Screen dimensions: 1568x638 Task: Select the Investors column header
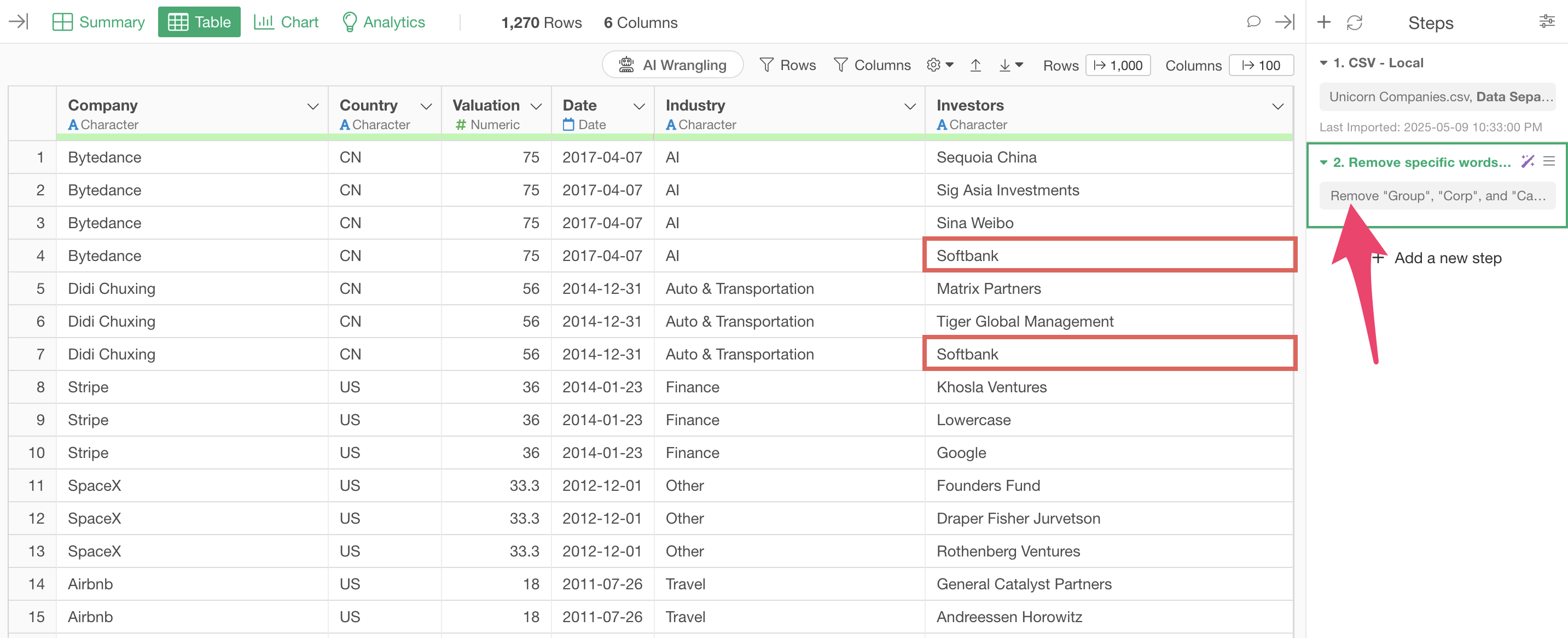(x=1108, y=113)
